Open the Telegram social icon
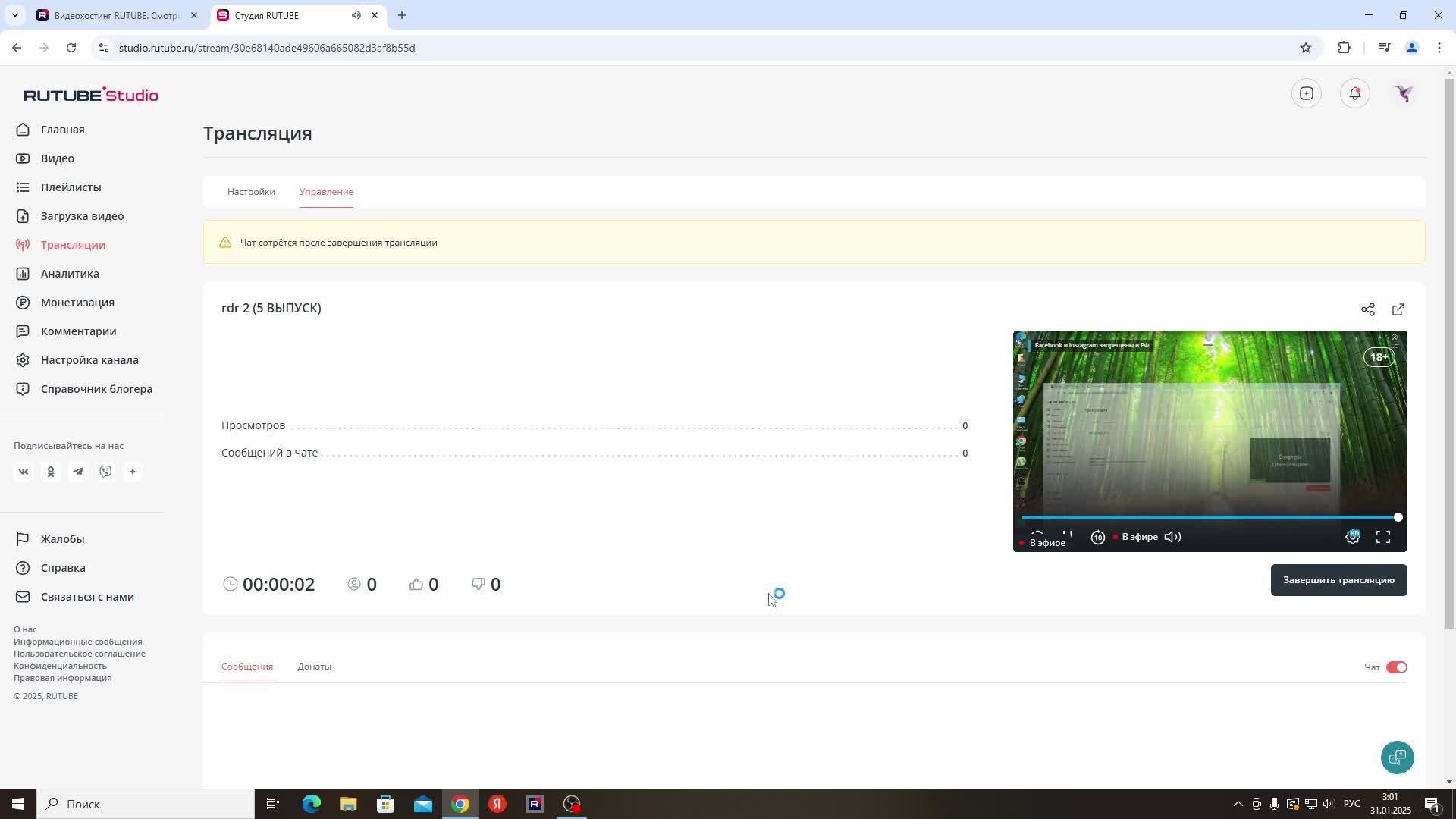The height and width of the screenshot is (819, 1456). point(78,472)
